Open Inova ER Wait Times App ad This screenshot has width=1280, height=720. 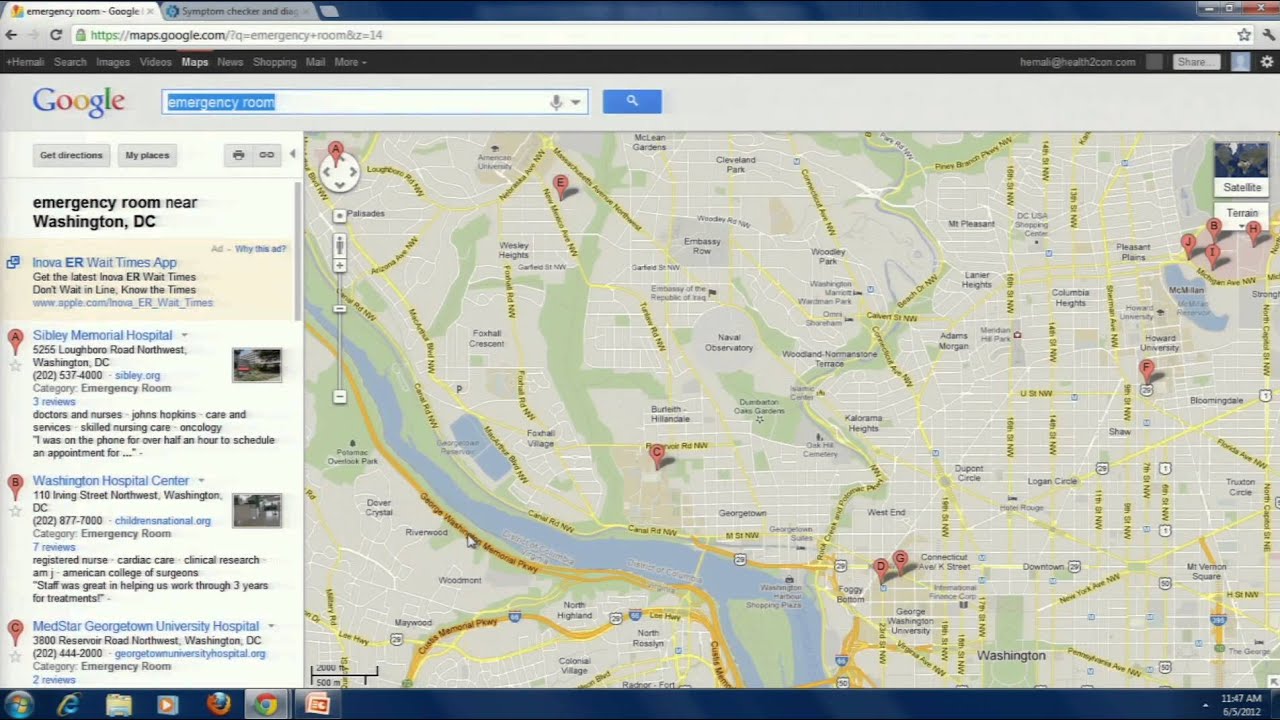click(104, 262)
